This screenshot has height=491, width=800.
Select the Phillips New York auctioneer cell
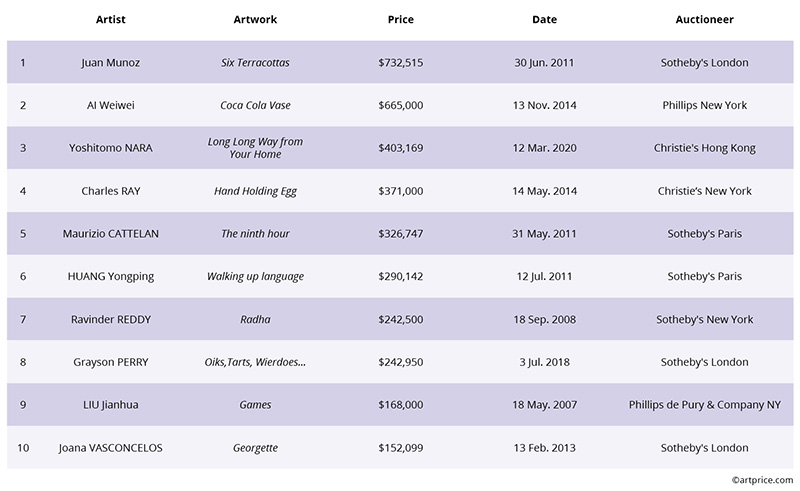pos(704,105)
